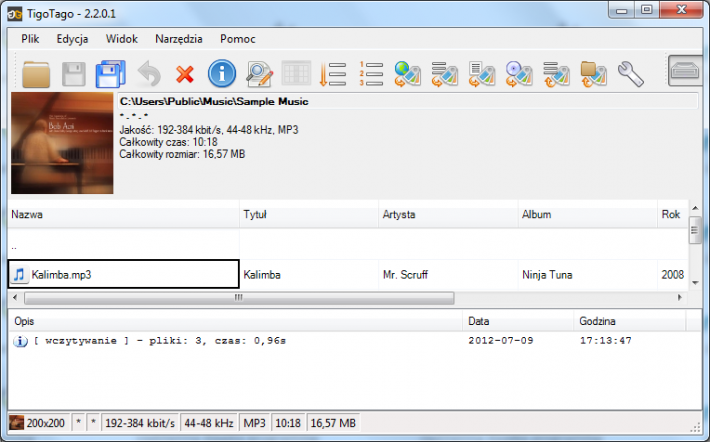Click the cover thumbnail in the status bar
Screen dimensions: 710x442
[x=17, y=423]
